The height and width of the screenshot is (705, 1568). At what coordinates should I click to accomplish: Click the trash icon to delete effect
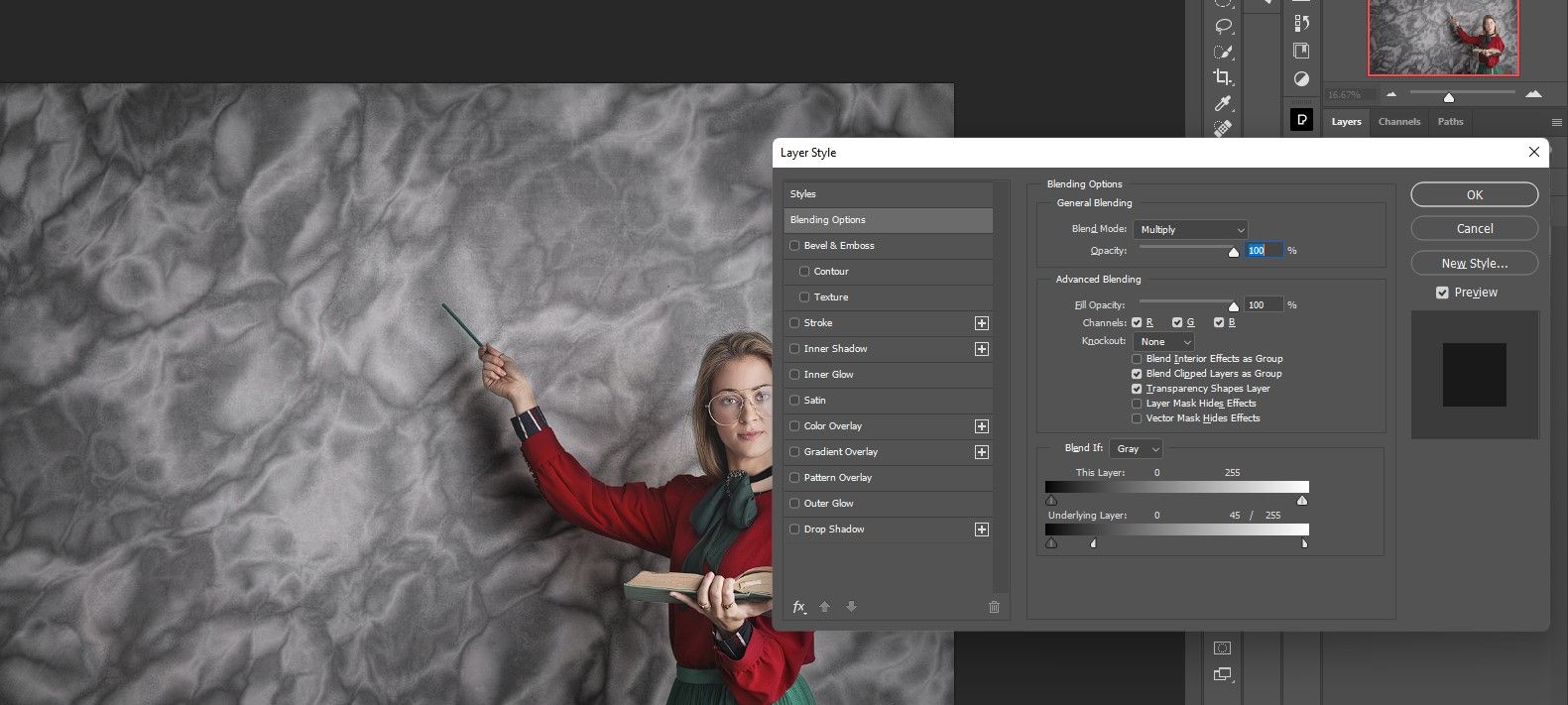tap(994, 607)
